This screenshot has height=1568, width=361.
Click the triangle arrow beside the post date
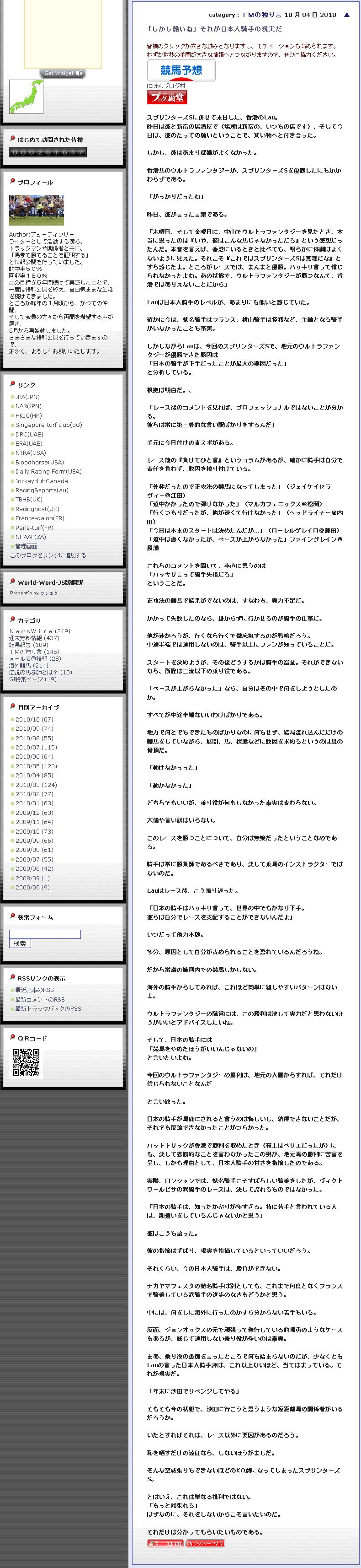pos(347,15)
